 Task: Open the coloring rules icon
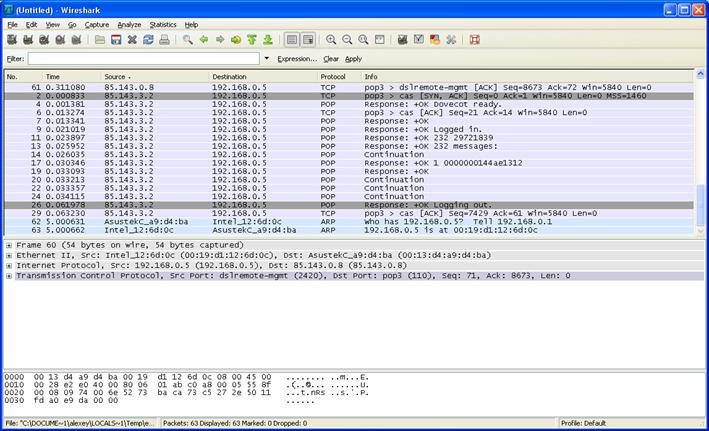coord(434,40)
